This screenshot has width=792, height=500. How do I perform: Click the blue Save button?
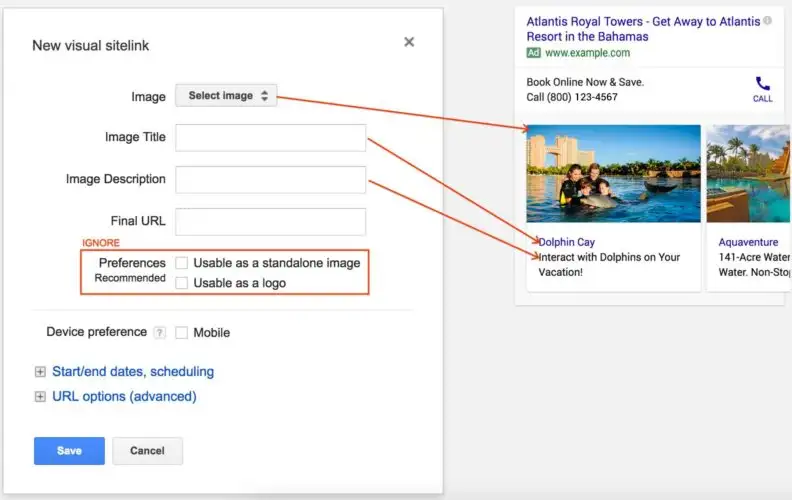point(69,451)
